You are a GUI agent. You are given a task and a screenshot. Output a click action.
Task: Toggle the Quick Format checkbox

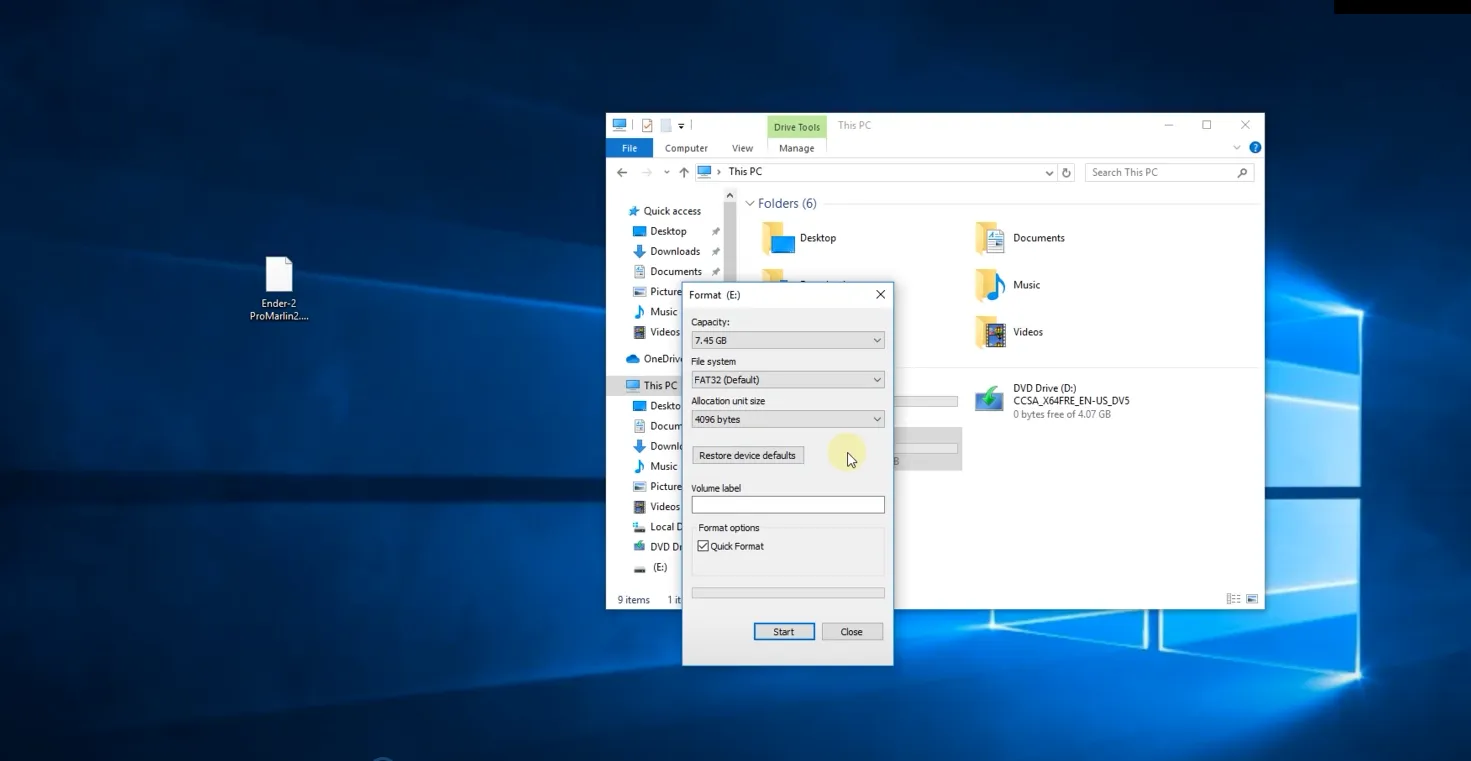click(x=703, y=546)
